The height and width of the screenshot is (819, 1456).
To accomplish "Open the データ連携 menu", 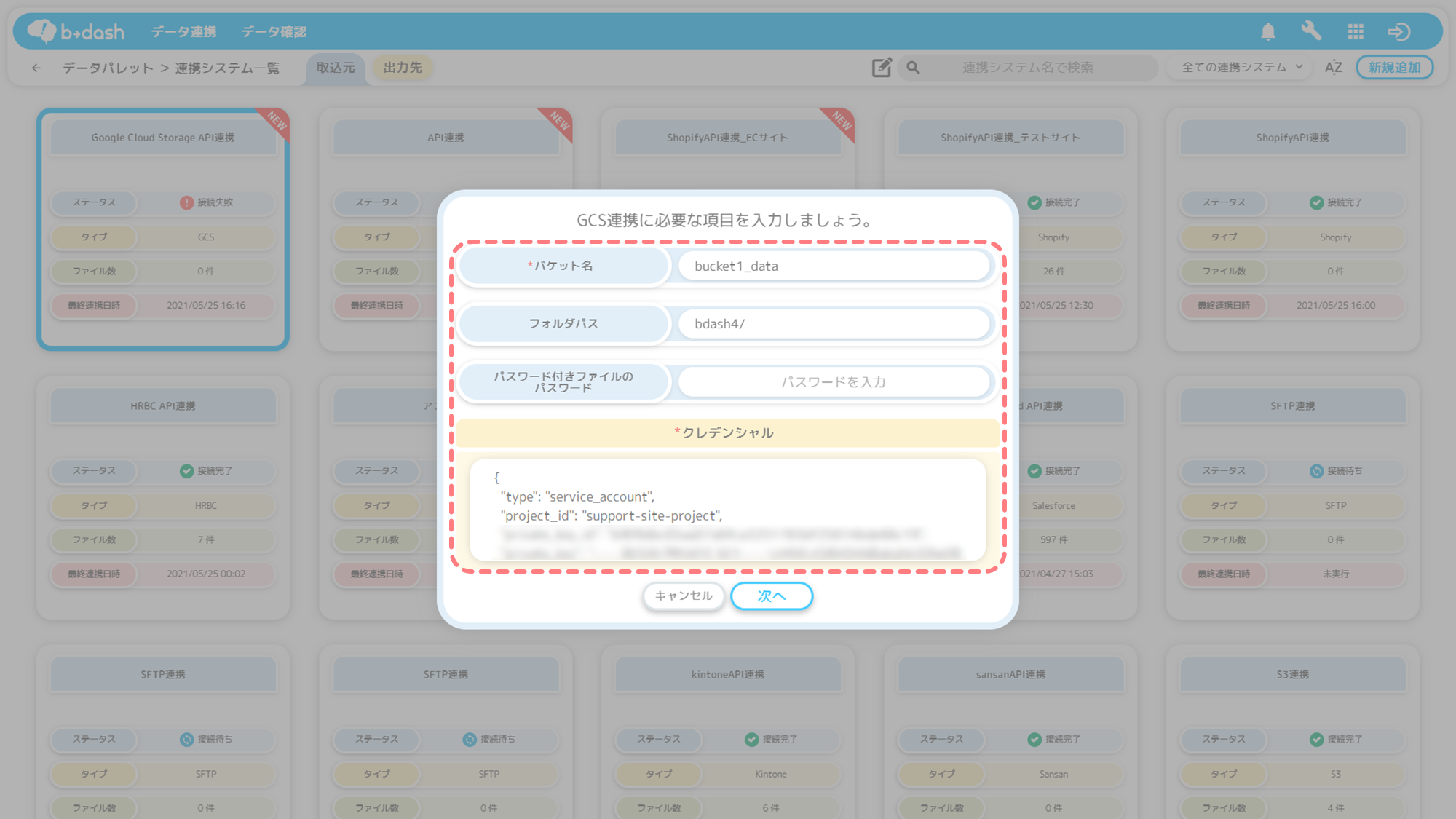I will pos(183,31).
